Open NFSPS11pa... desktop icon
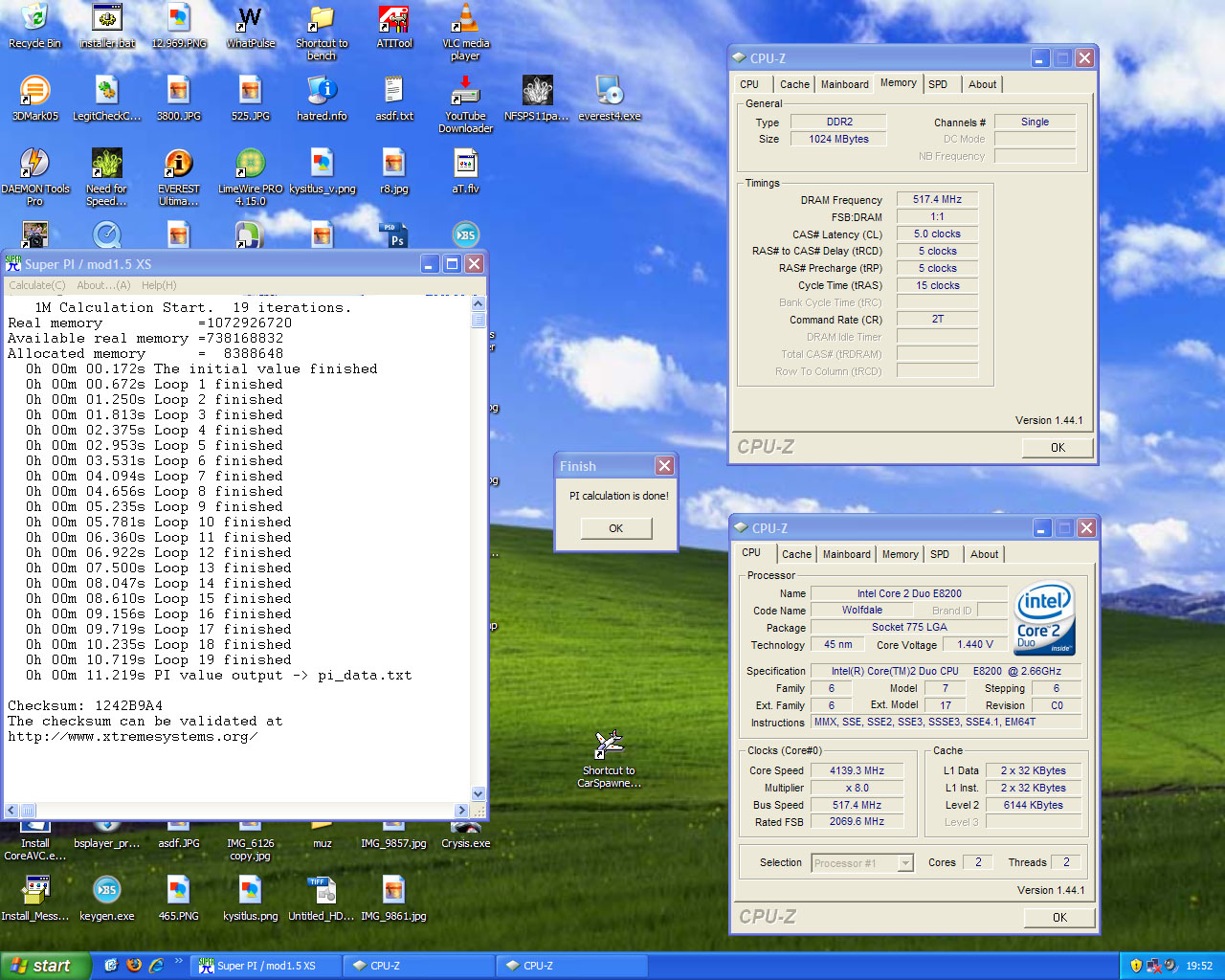This screenshot has height=980, width=1225. (x=537, y=99)
